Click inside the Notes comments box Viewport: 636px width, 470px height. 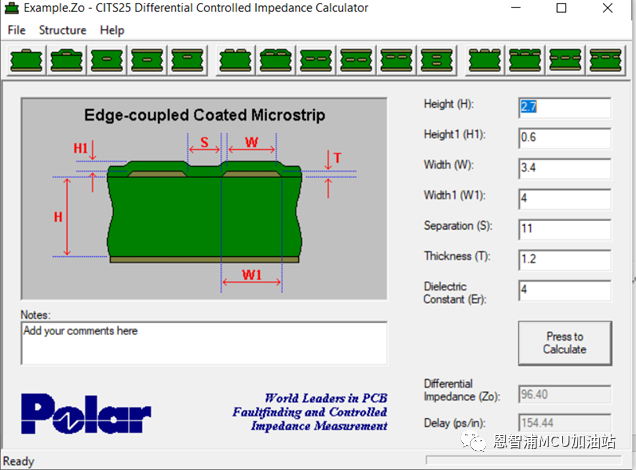(203, 343)
